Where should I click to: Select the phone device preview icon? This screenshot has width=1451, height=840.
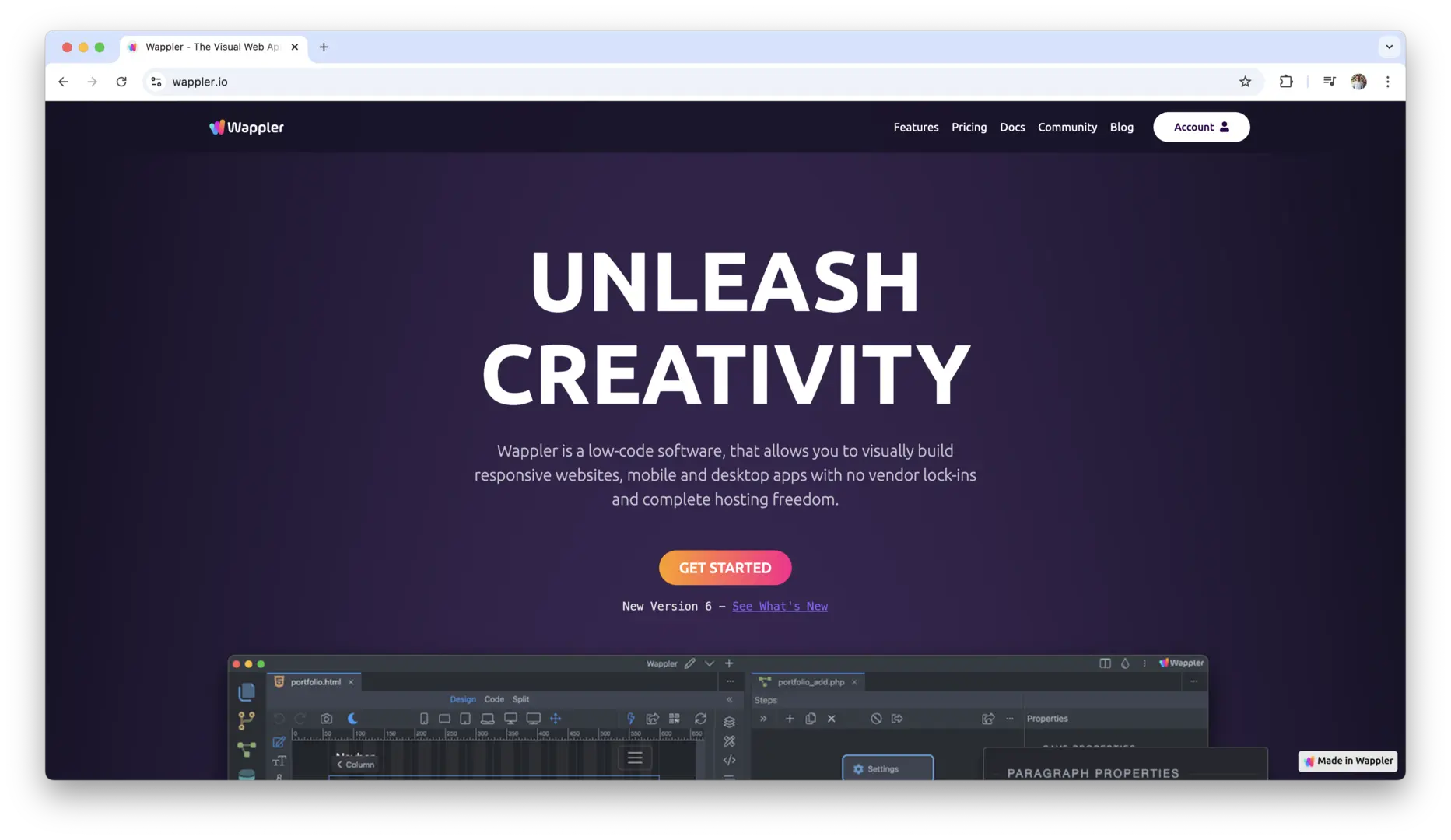tap(424, 719)
